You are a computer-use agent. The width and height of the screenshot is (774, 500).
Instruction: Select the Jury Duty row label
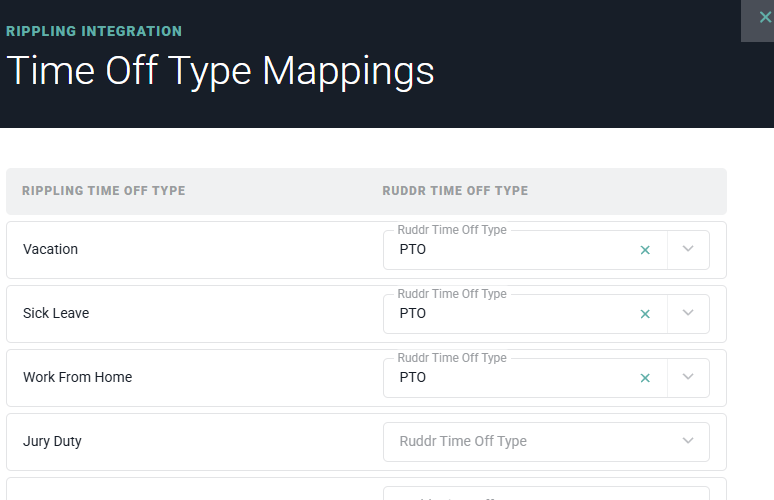coord(52,441)
